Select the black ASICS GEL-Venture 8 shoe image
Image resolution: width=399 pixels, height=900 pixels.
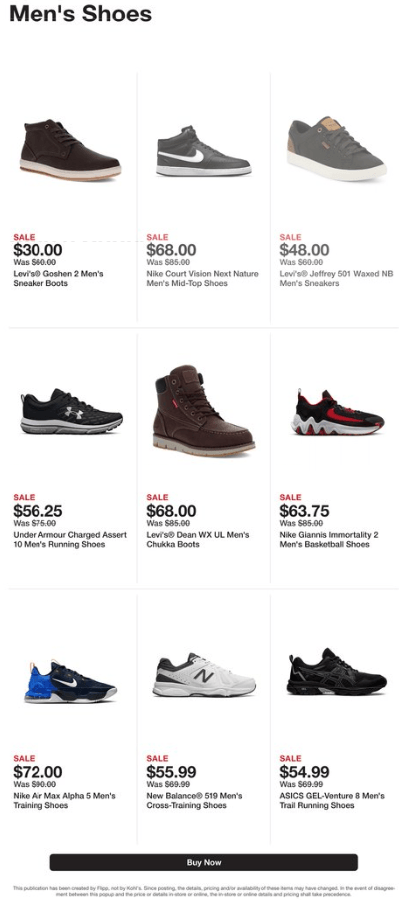click(337, 672)
